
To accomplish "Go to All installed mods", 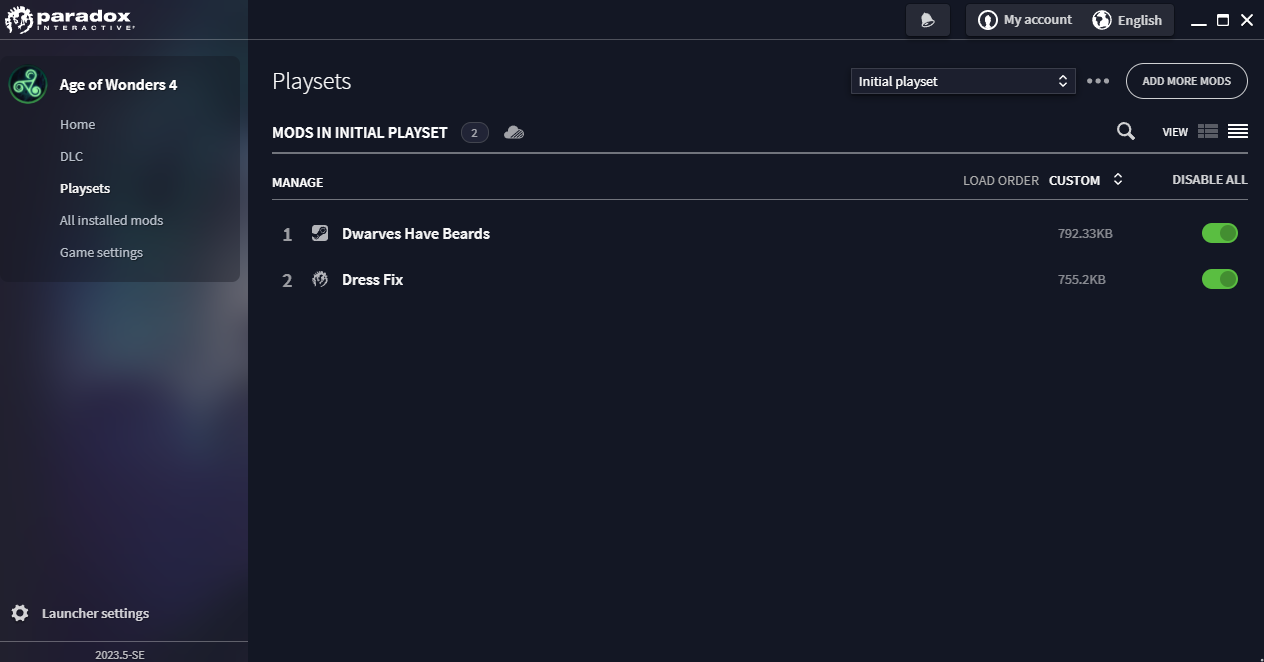I will (111, 220).
